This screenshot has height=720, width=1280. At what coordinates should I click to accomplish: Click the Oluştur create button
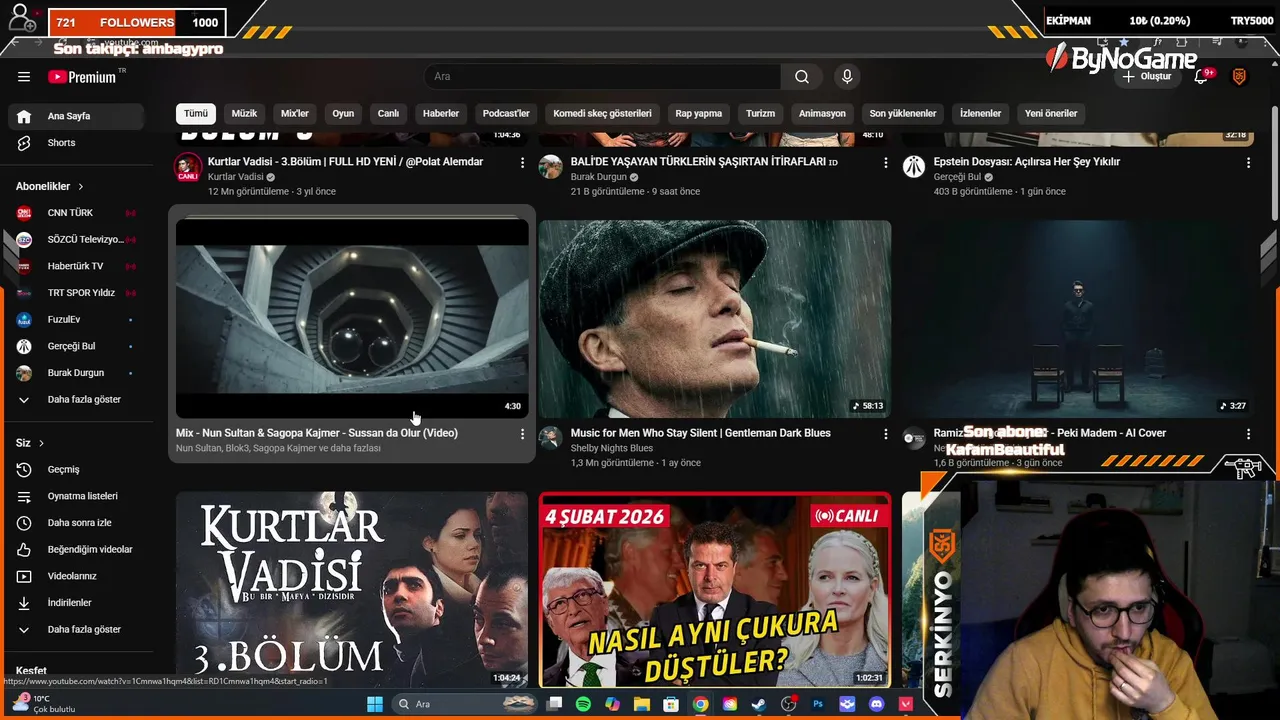coord(1146,77)
